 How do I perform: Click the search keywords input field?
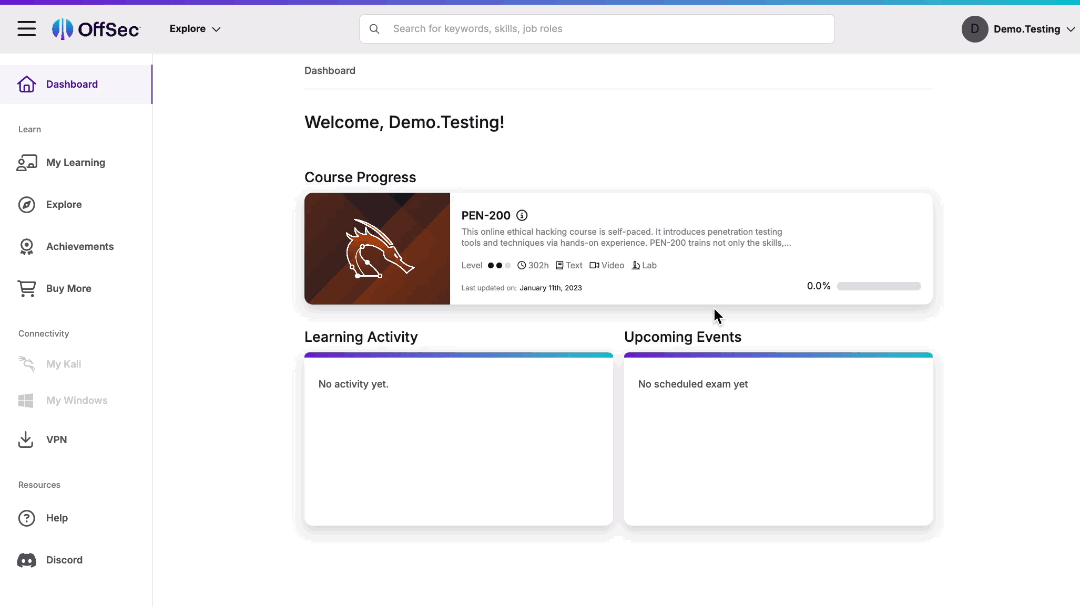tap(596, 29)
